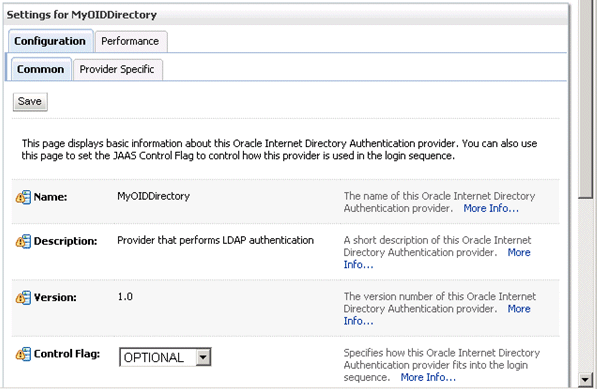Click the 'Provider that performs LDAP authentication' text
The image size is (597, 389).
[215, 241]
